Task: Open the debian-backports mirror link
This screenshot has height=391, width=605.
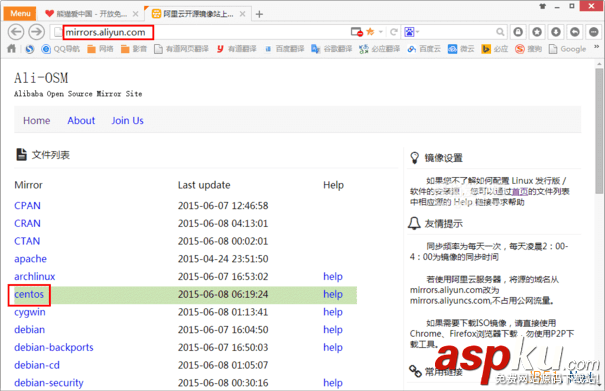Action: pos(54,347)
